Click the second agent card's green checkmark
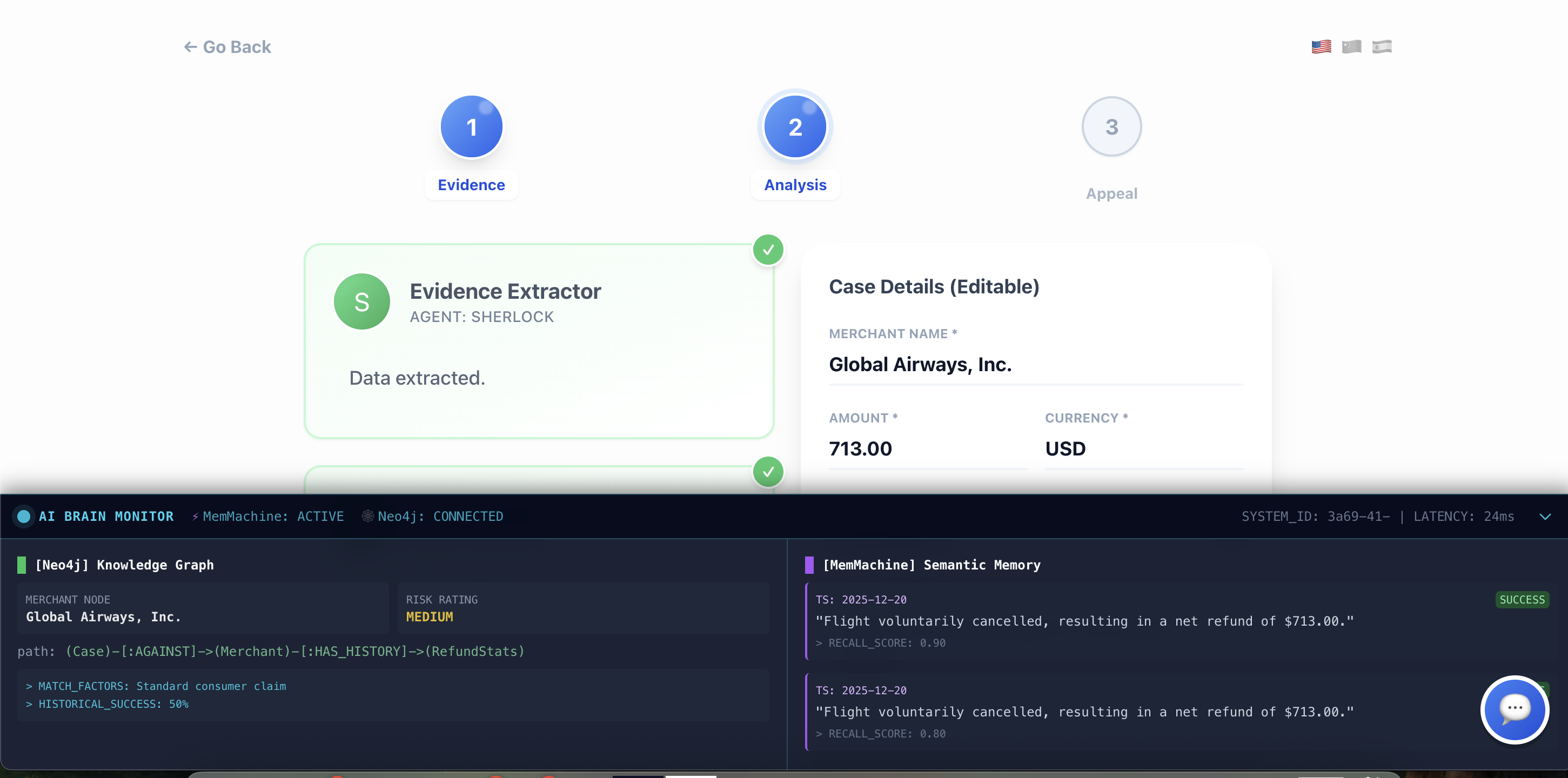This screenshot has height=778, width=1568. point(768,471)
